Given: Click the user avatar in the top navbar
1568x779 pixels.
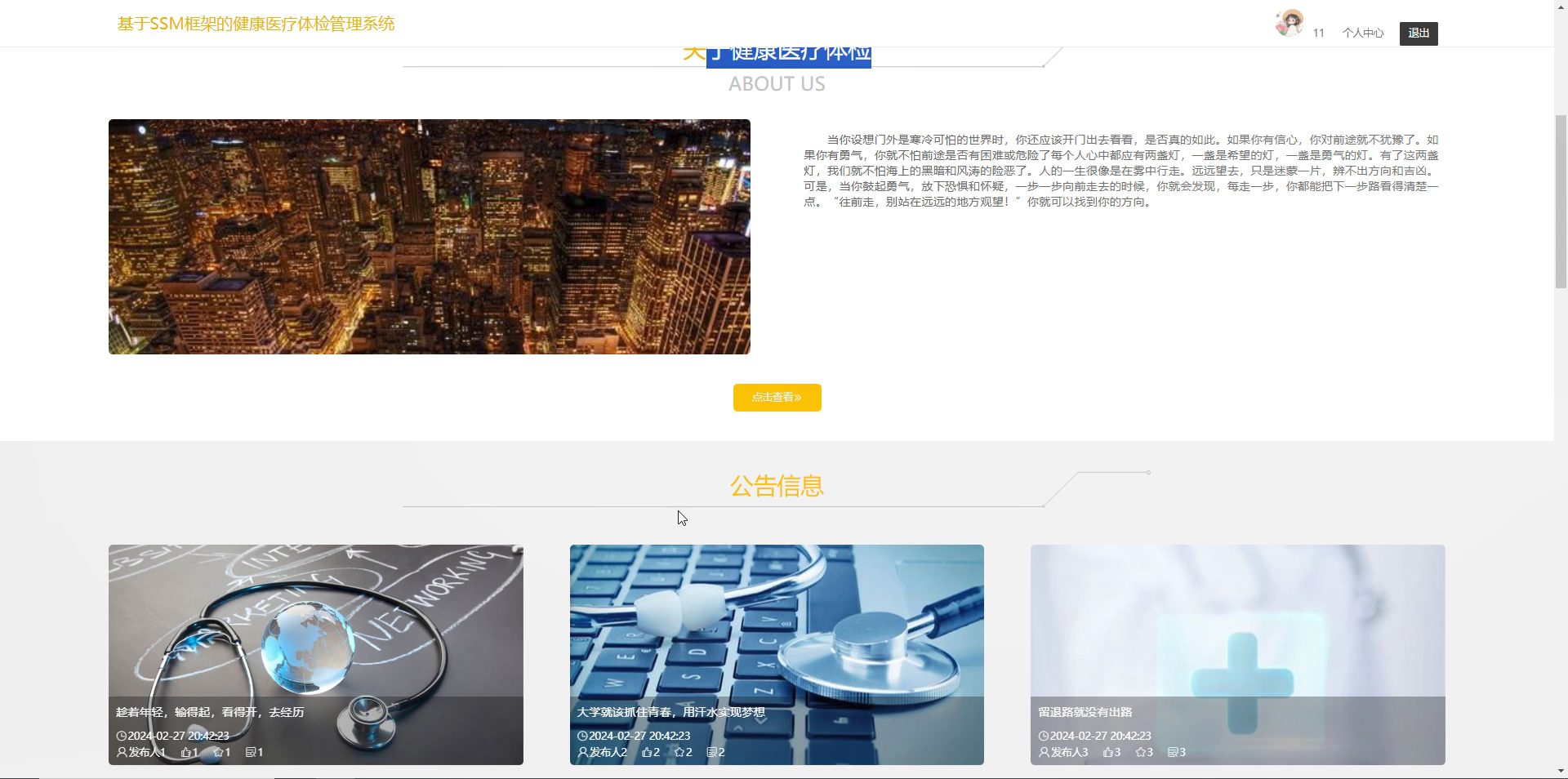Looking at the screenshot, I should pyautogui.click(x=1289, y=23).
